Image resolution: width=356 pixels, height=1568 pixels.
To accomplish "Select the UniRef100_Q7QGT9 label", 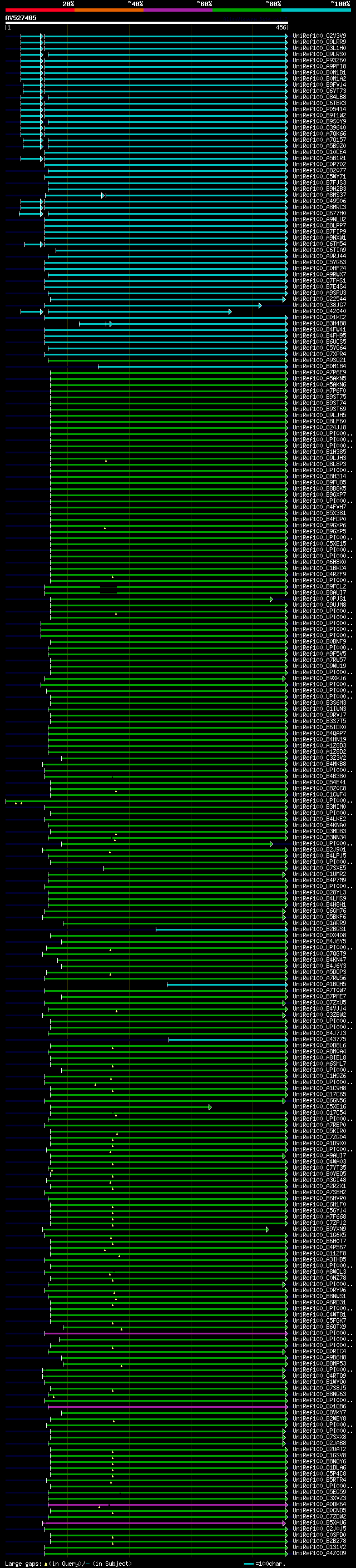I will point(319,954).
